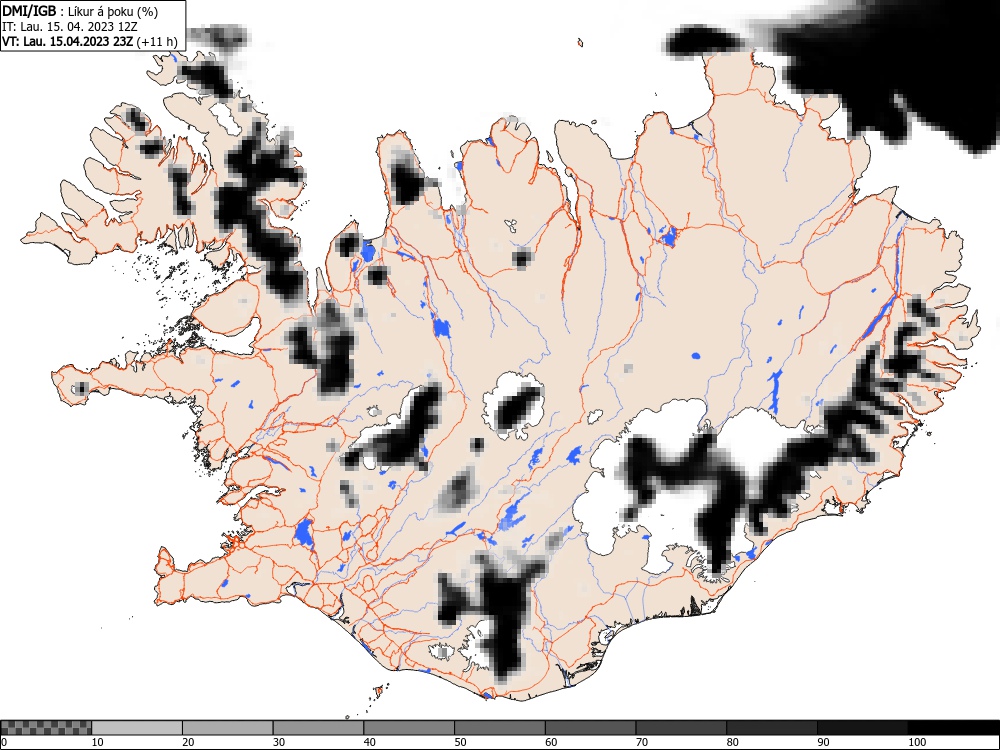
Task: Click the "90" scale label
Action: (x=823, y=742)
